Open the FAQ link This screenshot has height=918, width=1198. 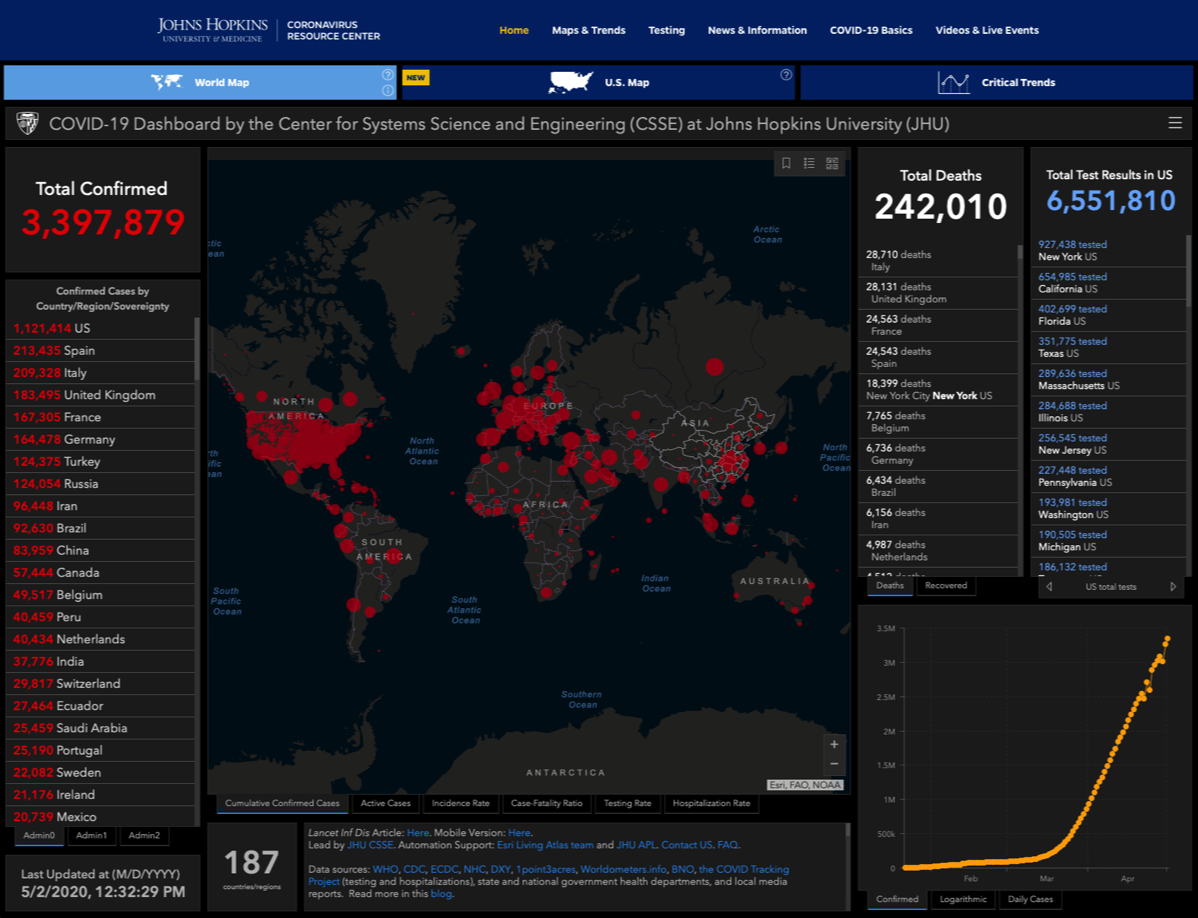[x=727, y=845]
